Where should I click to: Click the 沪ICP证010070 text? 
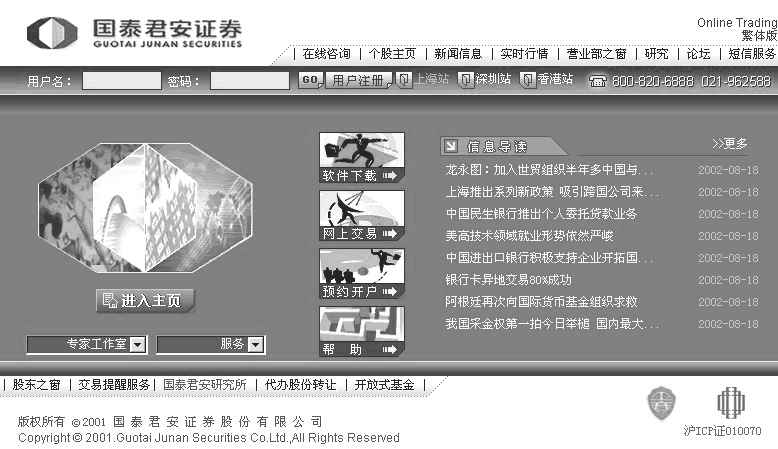[722, 431]
